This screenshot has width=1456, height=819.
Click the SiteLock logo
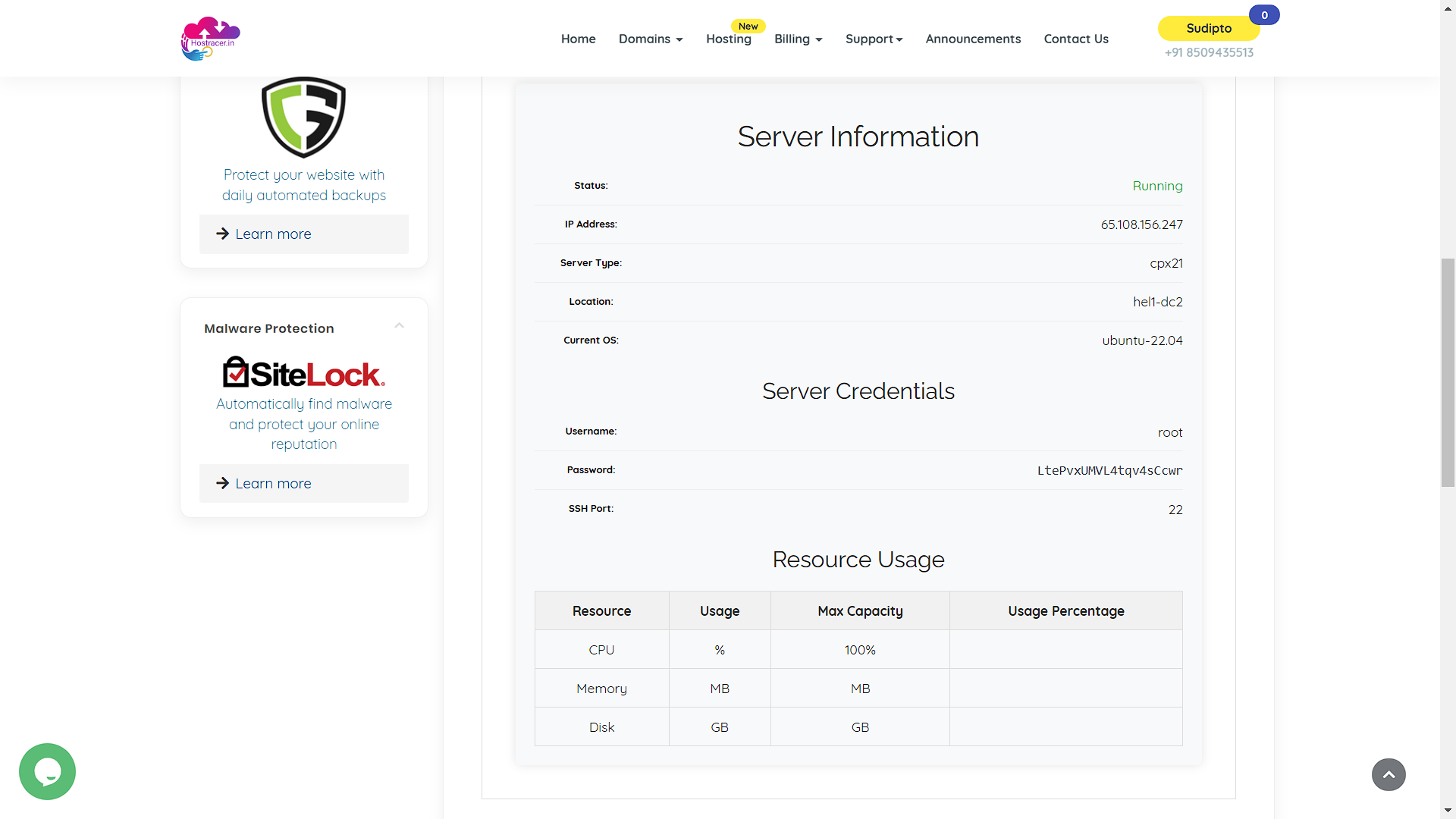coord(303,372)
